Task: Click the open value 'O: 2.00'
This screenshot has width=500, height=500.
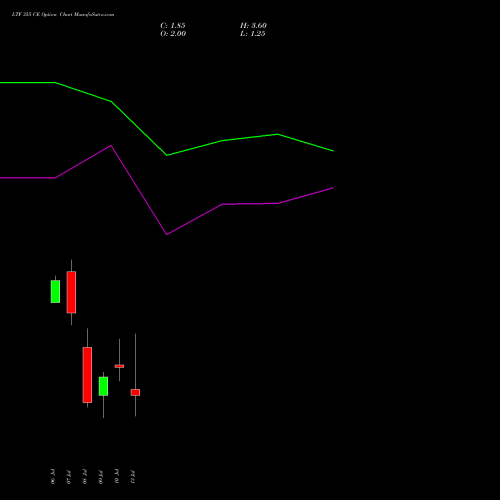Action: (173, 34)
